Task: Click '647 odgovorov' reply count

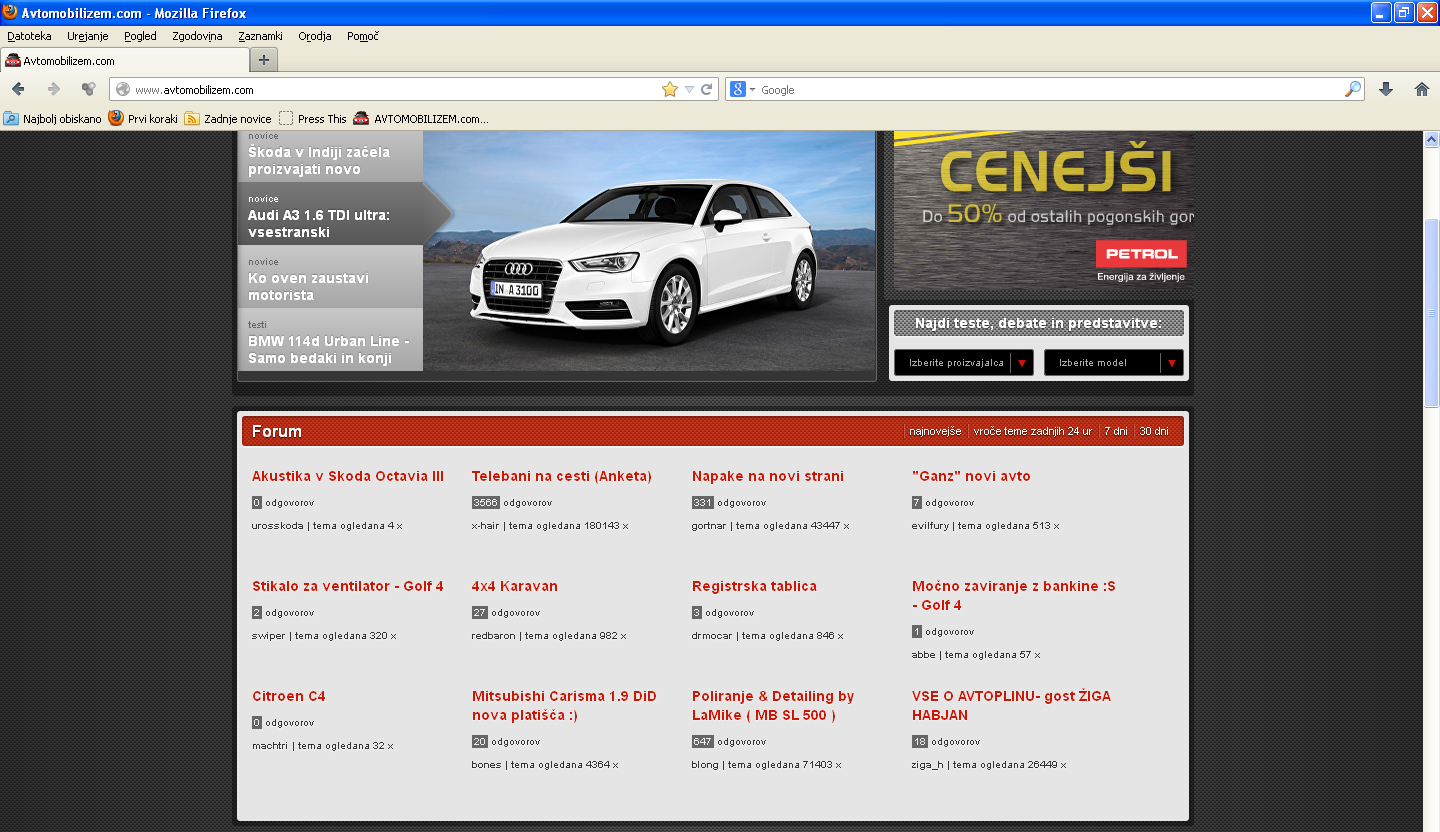Action: tap(729, 741)
